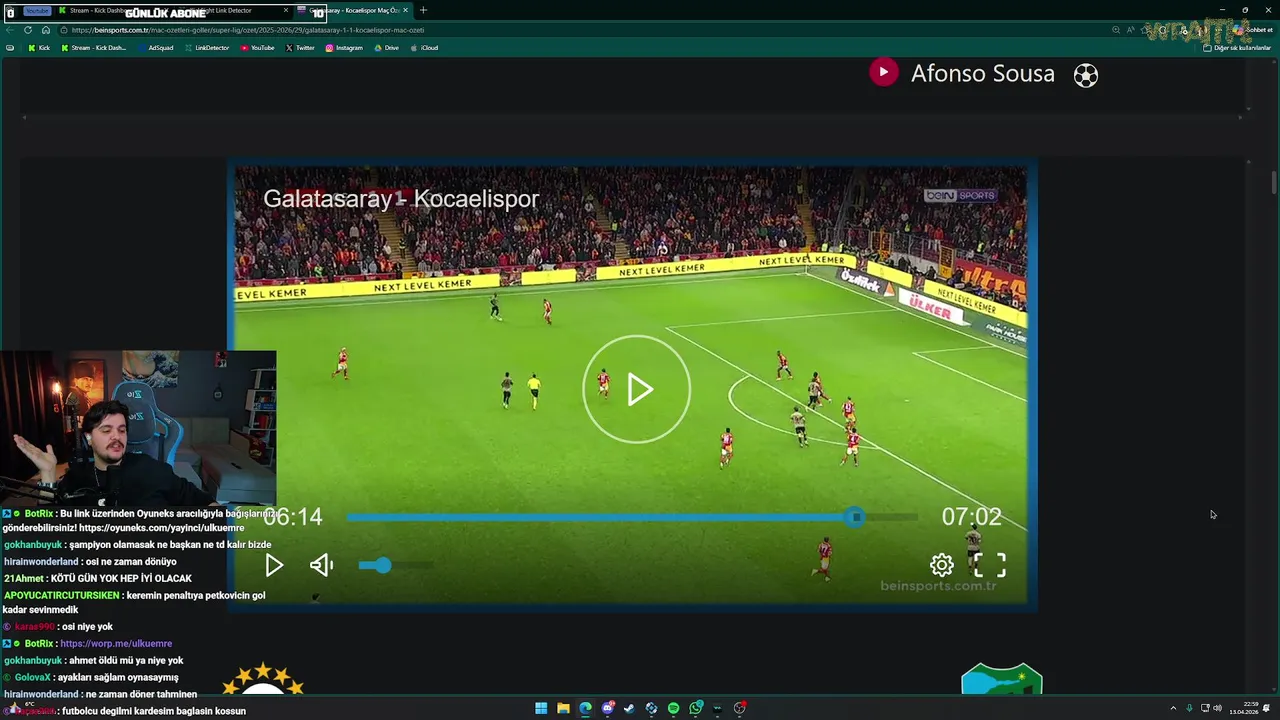Click chat username GolovaX
Screen dimensions: 1280x720
coord(33,678)
